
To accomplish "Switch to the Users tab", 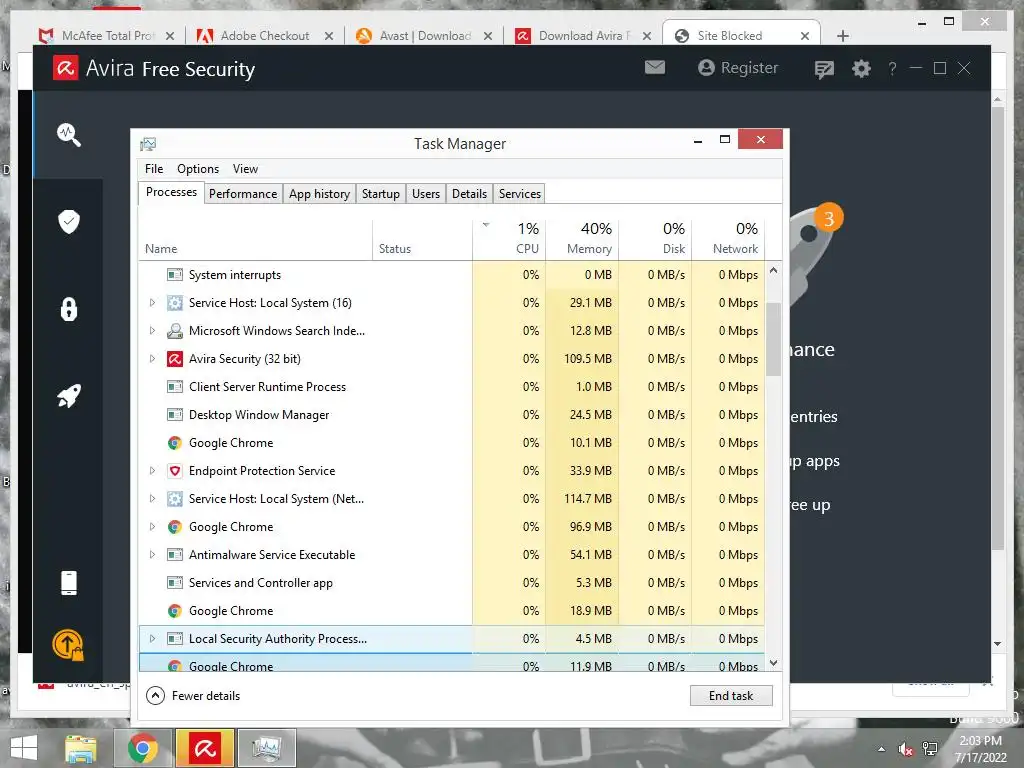I will point(426,194).
